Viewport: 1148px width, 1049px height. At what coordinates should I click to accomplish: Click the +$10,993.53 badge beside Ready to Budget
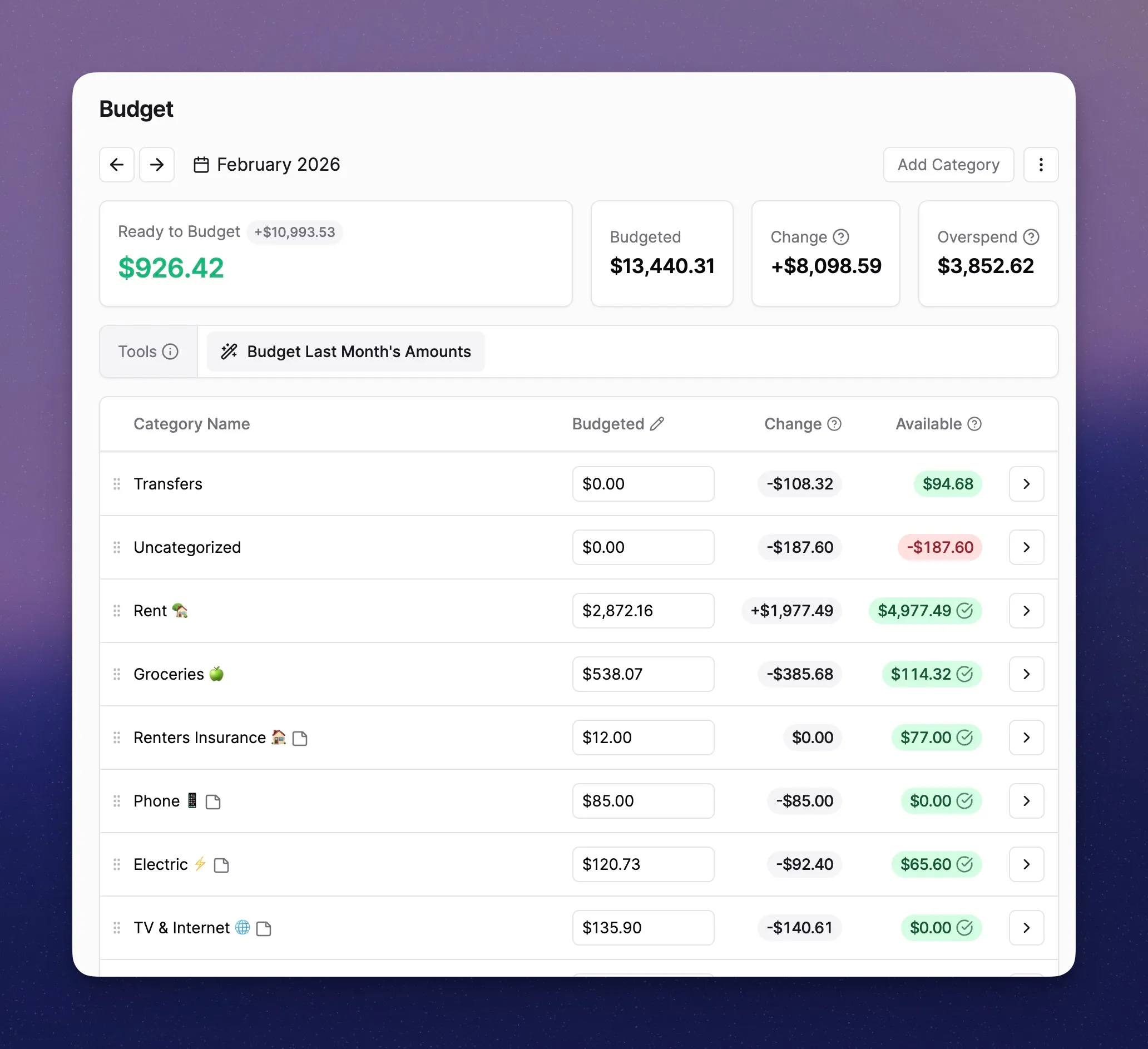pos(294,232)
